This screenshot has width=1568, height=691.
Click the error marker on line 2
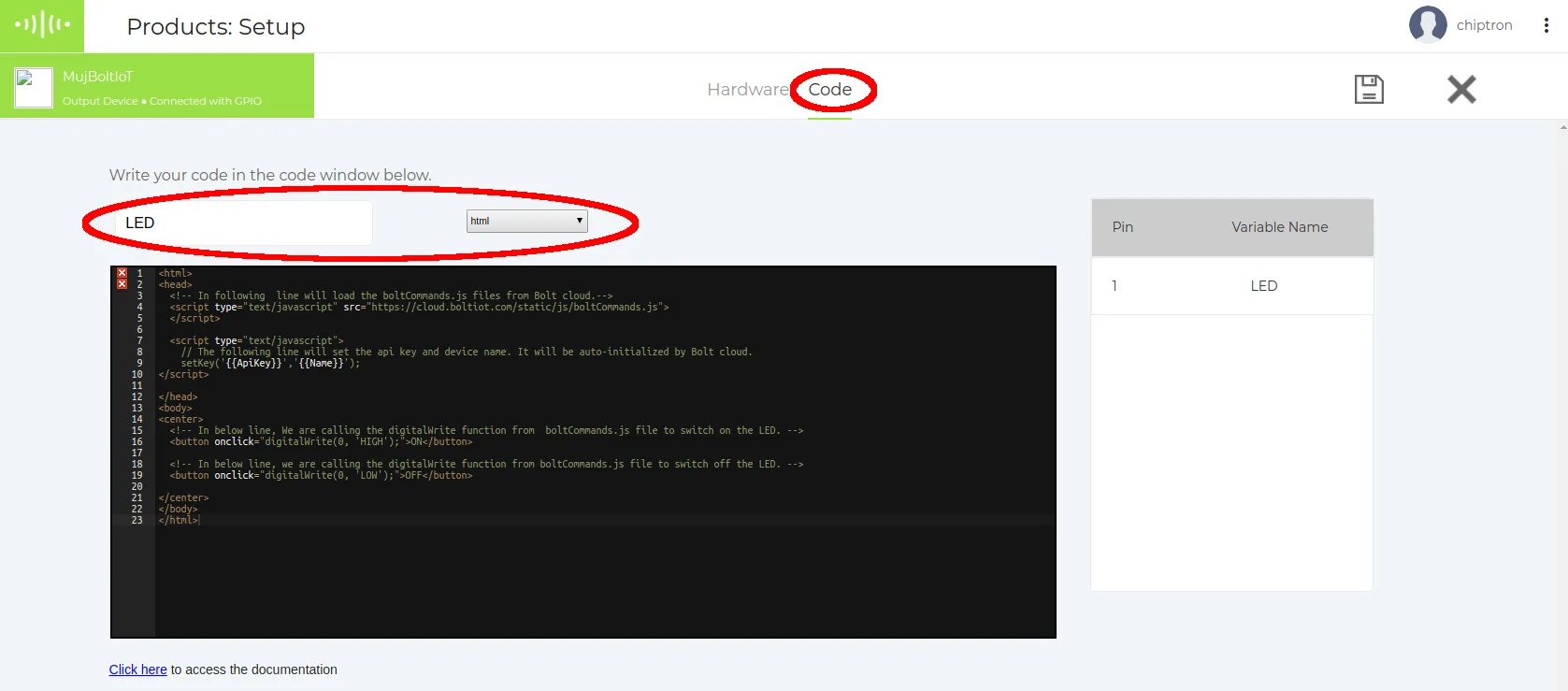pos(122,284)
